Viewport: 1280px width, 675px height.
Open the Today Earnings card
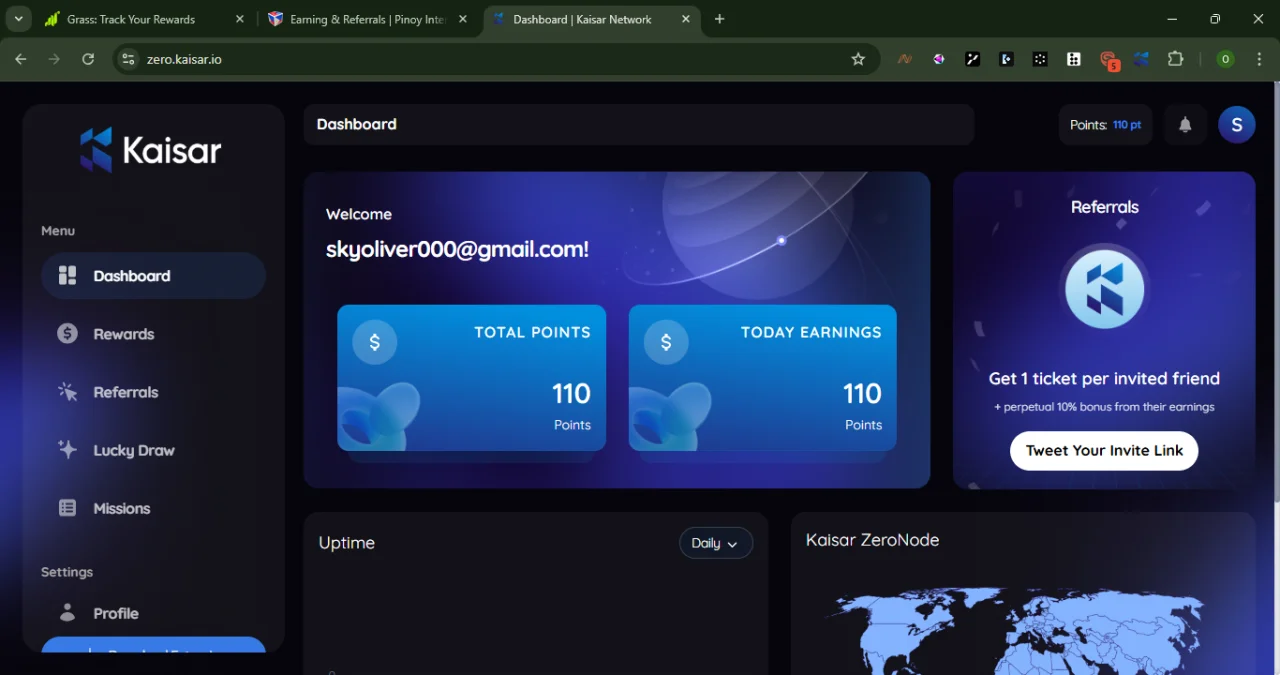click(762, 378)
